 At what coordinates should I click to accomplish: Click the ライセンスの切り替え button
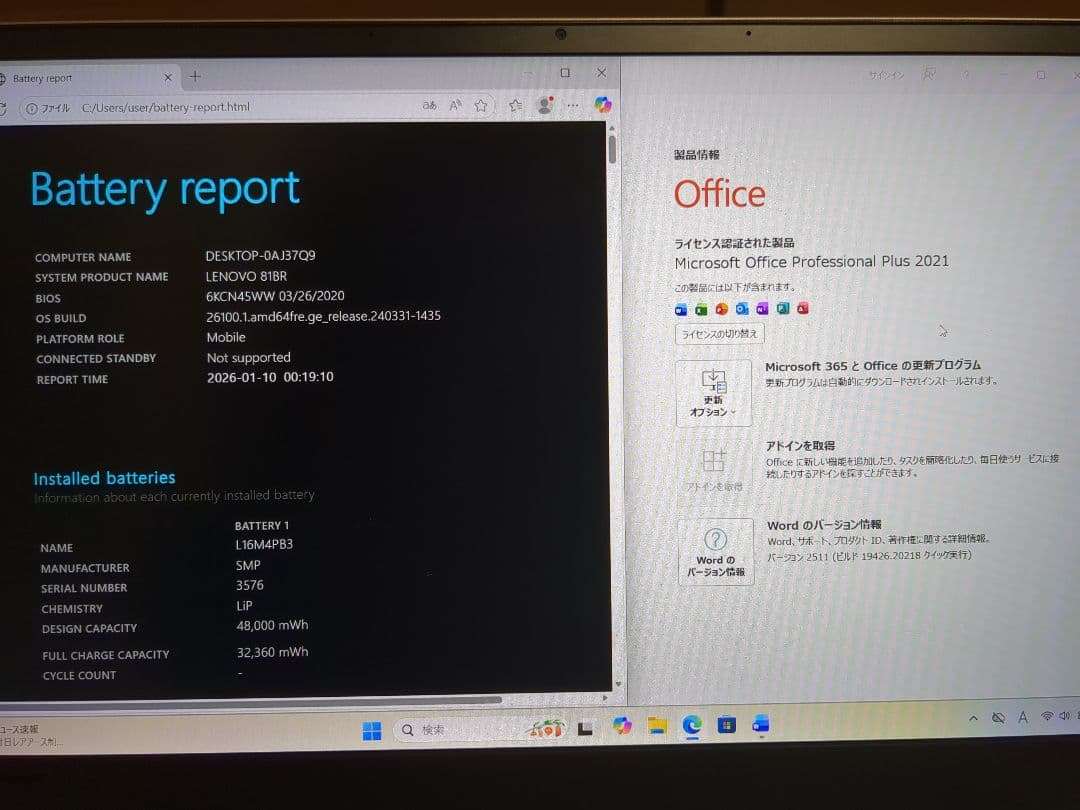point(720,334)
